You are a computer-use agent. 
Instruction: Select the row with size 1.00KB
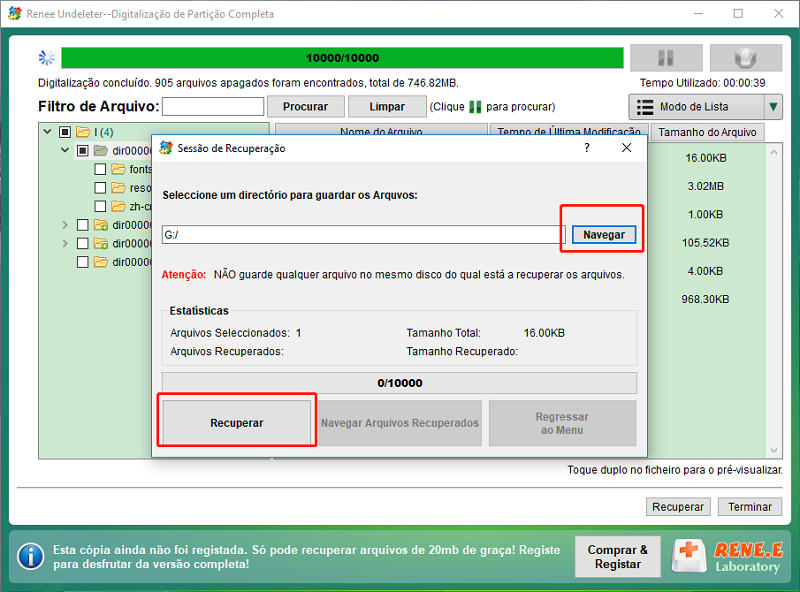[x=706, y=214]
